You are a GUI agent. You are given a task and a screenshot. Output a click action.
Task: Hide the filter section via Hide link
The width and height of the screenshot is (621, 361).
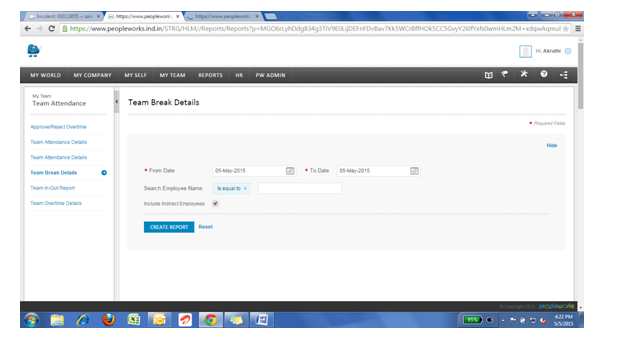(x=552, y=146)
